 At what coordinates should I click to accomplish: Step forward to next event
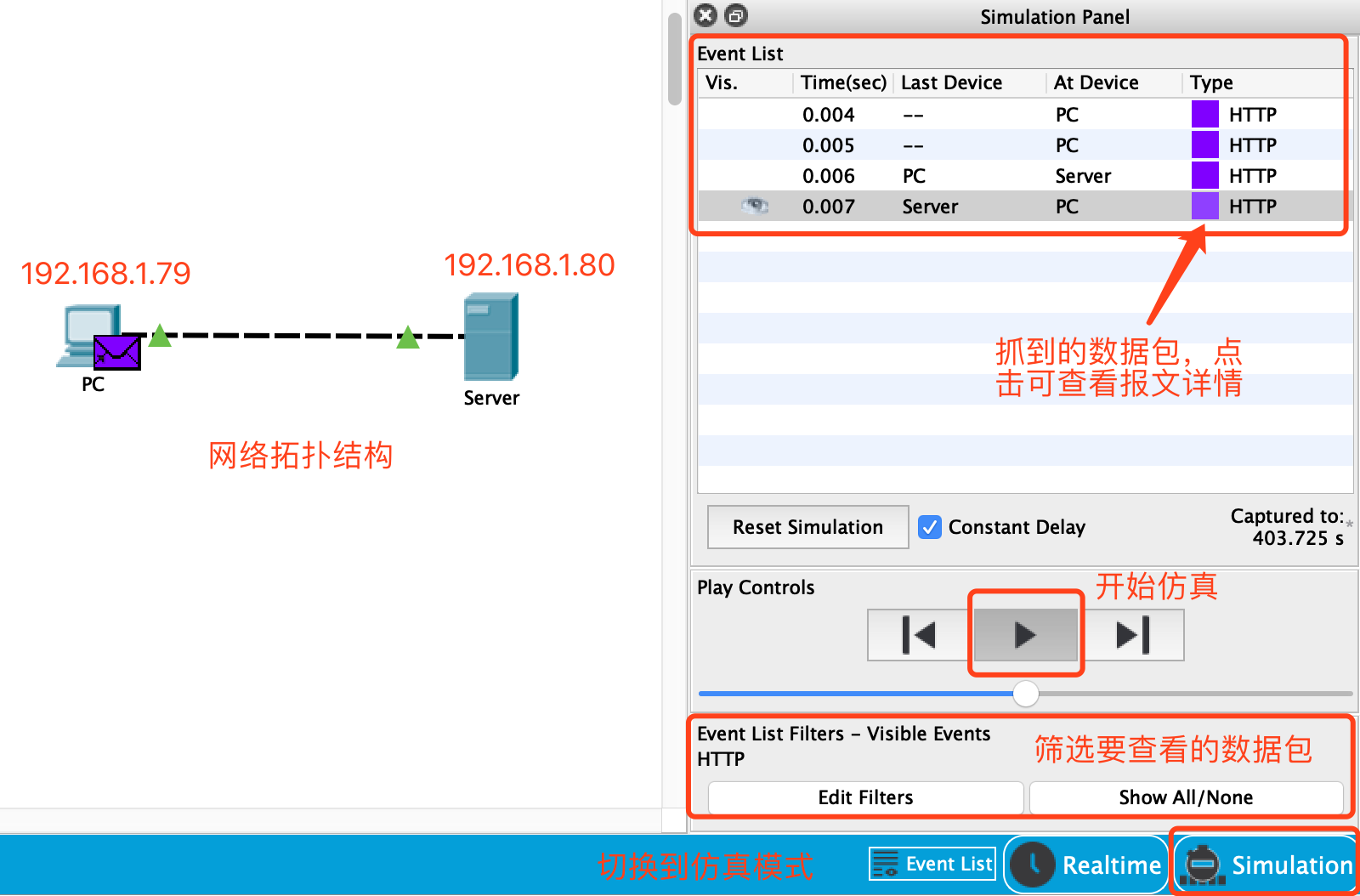point(1132,635)
